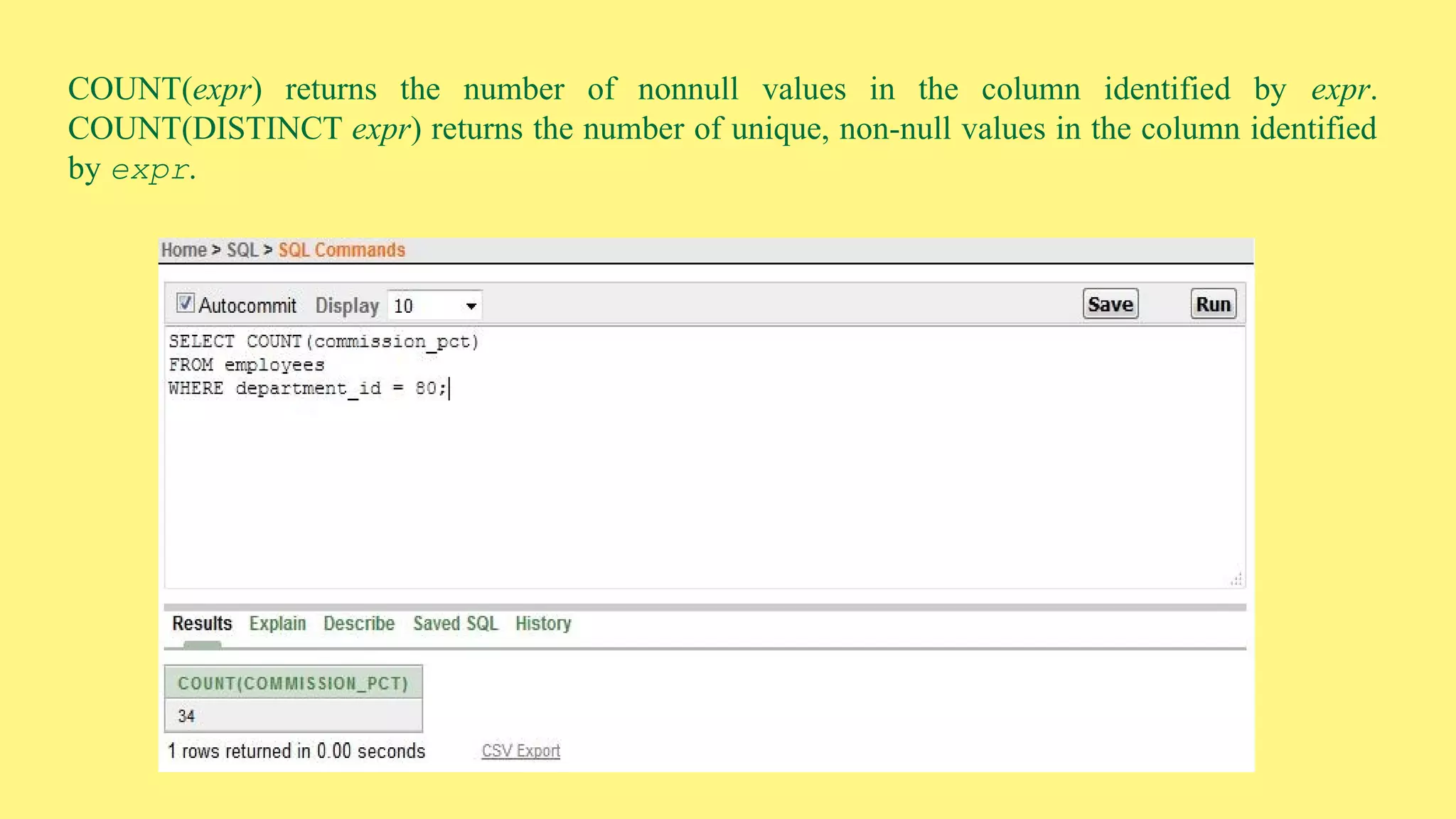Grab the editor resize handle corner
The height and width of the screenshot is (819, 1456).
pos(1236,579)
